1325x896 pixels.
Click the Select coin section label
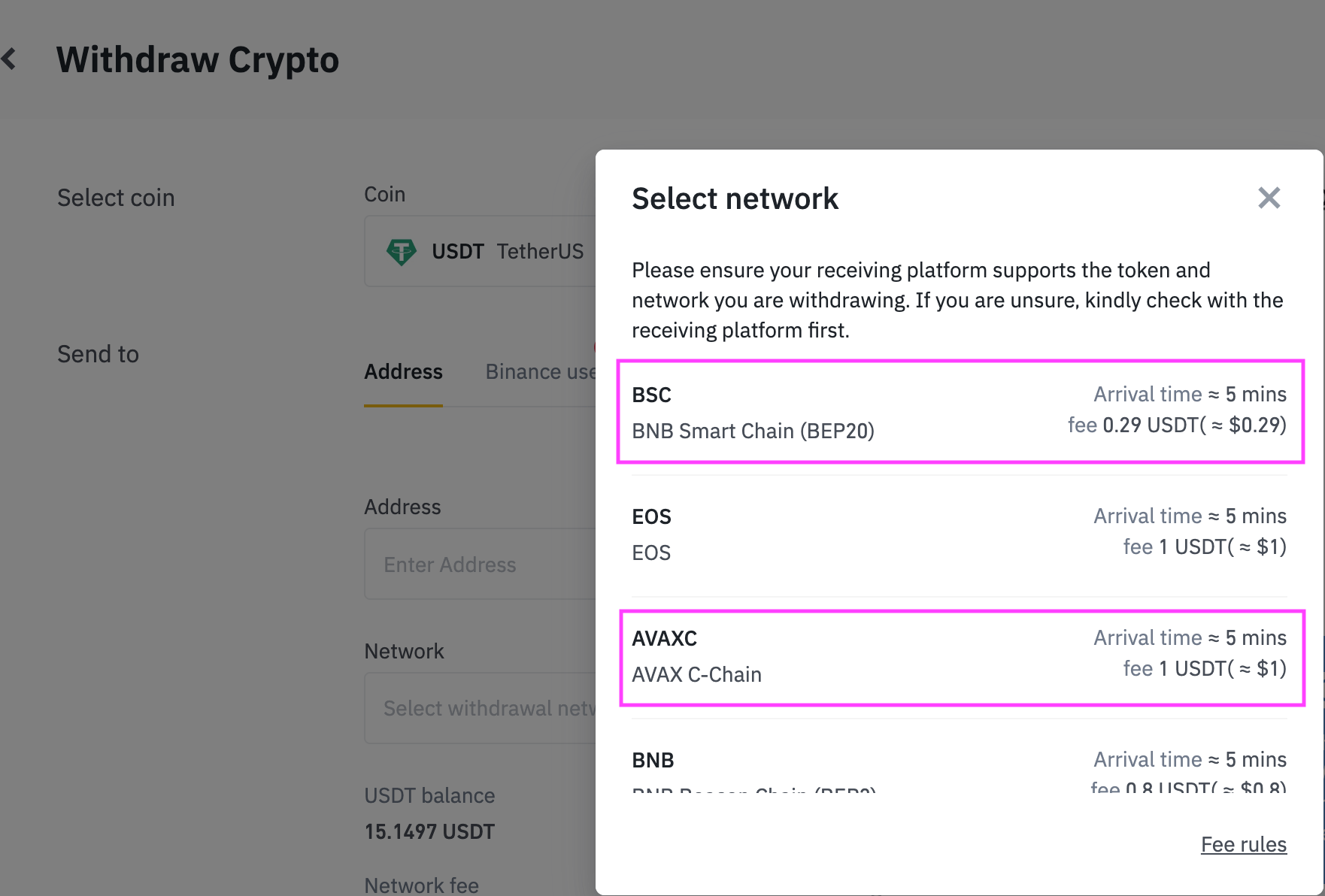tap(116, 198)
